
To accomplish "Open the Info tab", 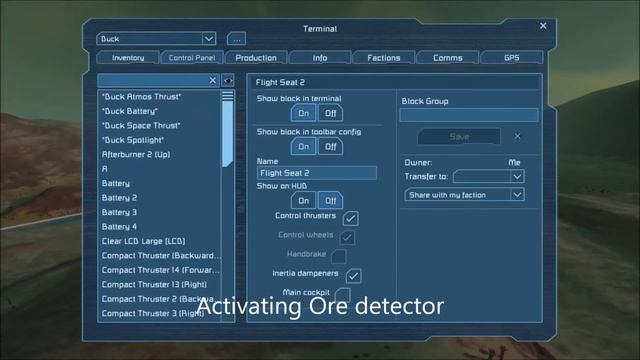I will pyautogui.click(x=320, y=58).
